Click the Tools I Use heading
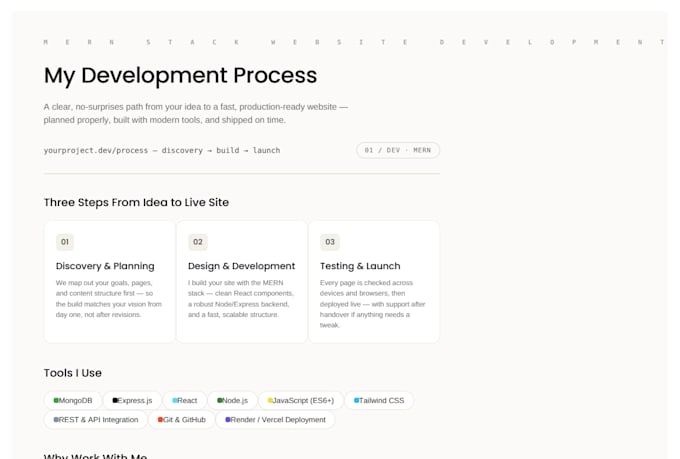680x459 pixels. point(72,373)
